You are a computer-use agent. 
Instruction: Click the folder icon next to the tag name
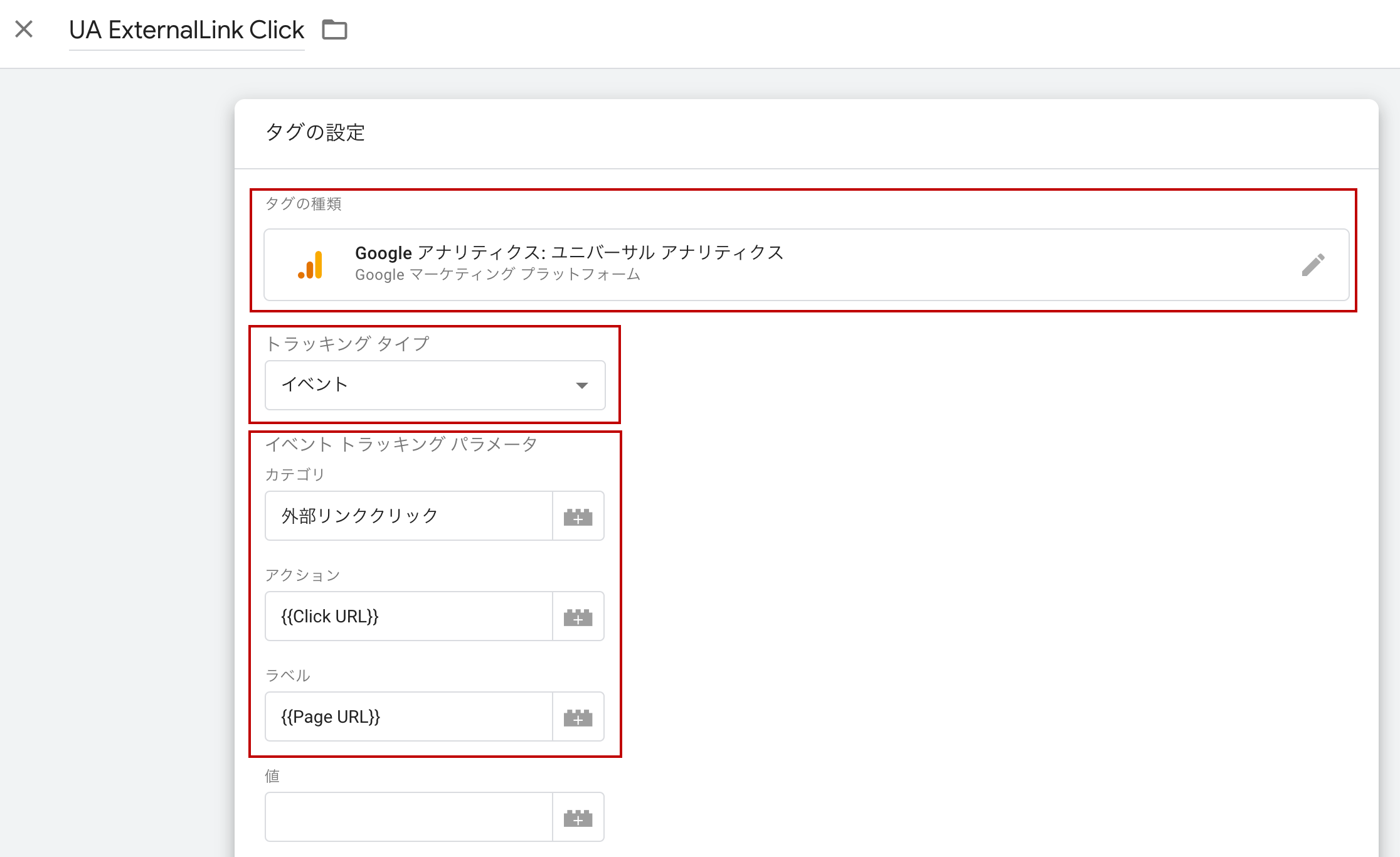point(334,29)
